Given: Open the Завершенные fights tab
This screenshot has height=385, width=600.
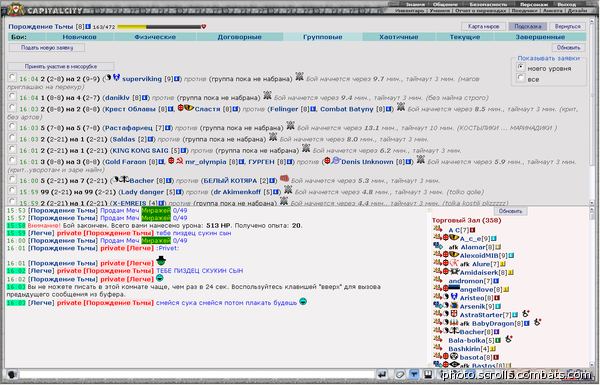Looking at the screenshot, I should tap(540, 37).
